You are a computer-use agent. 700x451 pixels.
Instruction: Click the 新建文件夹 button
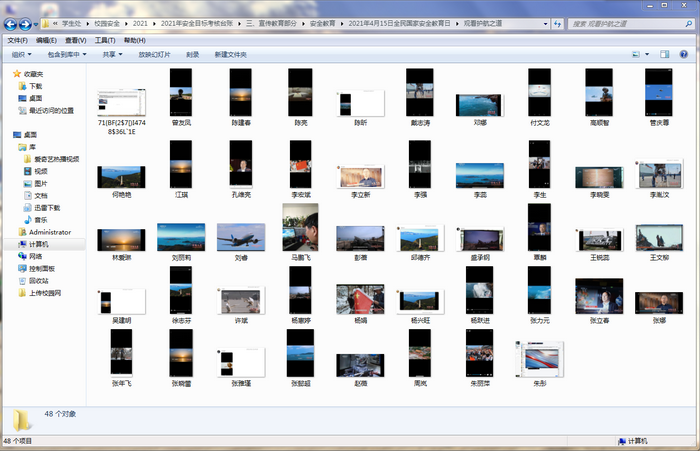(x=229, y=54)
